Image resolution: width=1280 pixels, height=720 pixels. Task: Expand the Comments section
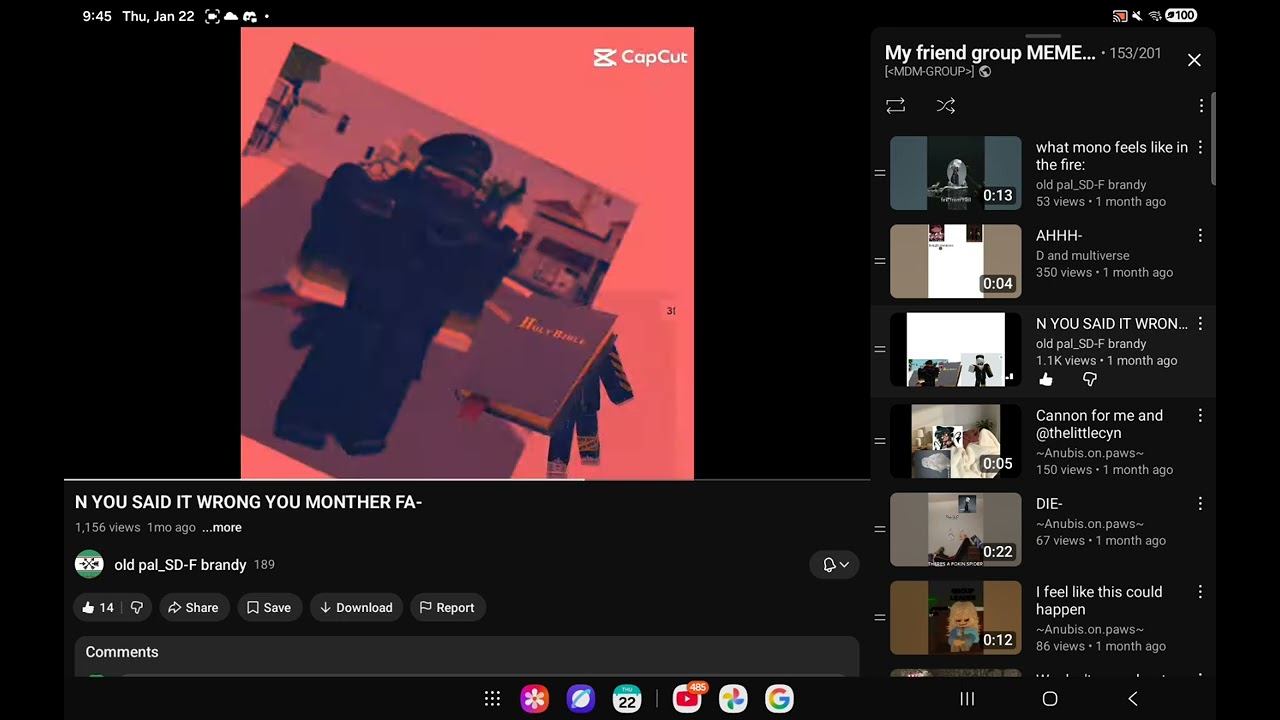point(467,654)
